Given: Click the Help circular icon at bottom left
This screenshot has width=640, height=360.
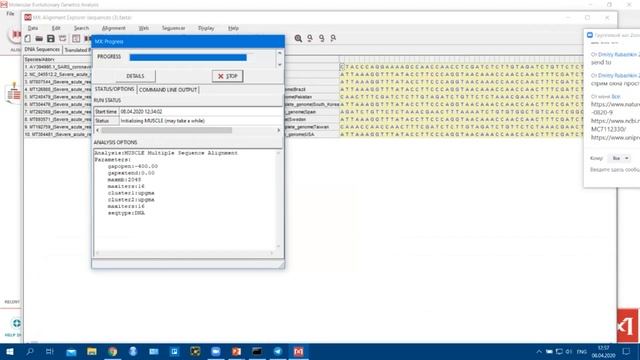Looking at the screenshot, I should pyautogui.click(x=16, y=323).
